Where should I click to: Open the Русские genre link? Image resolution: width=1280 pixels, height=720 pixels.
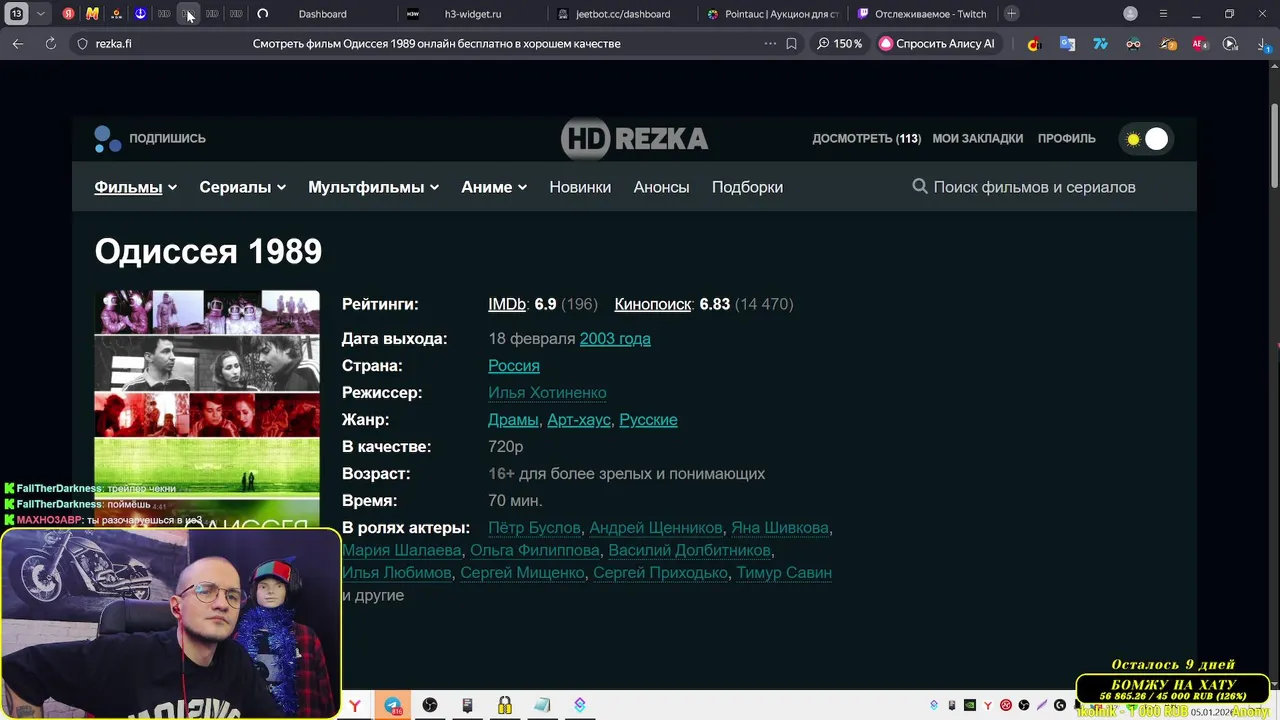coord(648,420)
